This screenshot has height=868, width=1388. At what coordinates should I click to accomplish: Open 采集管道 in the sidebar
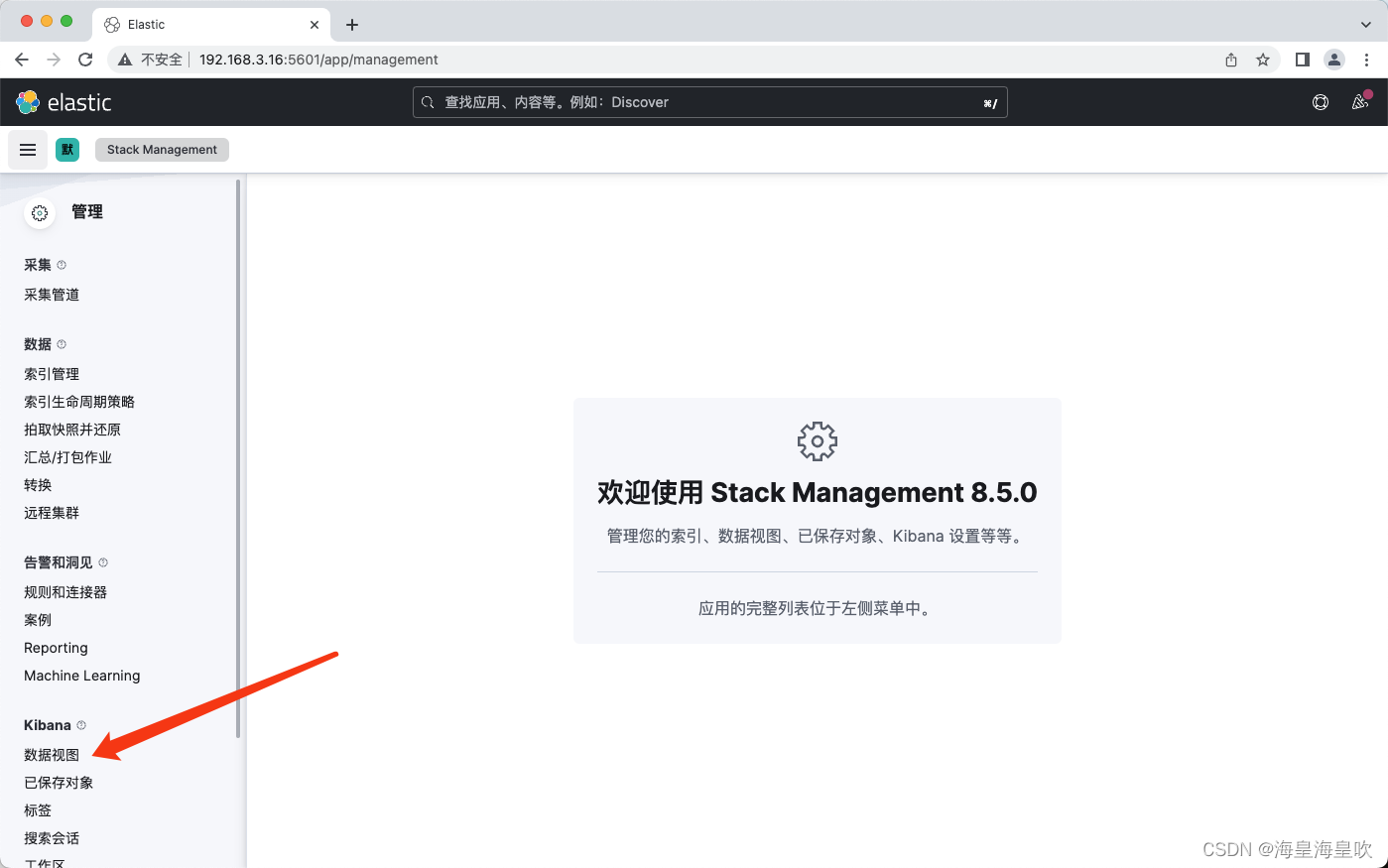coord(52,295)
